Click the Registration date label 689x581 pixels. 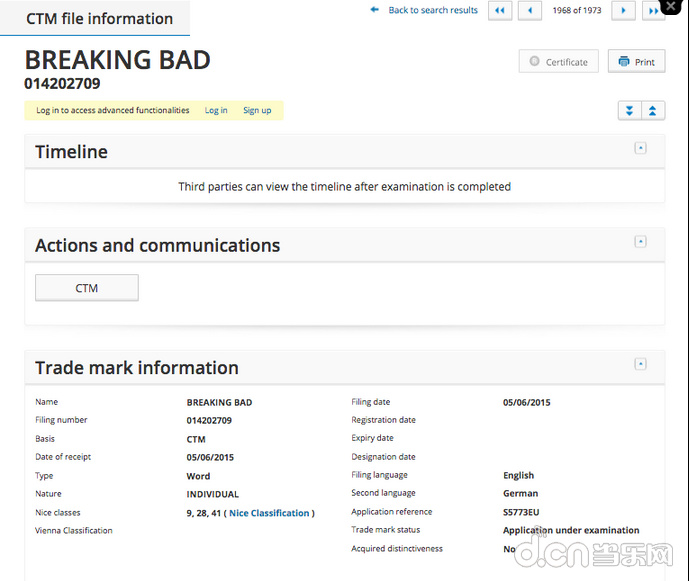click(x=383, y=420)
